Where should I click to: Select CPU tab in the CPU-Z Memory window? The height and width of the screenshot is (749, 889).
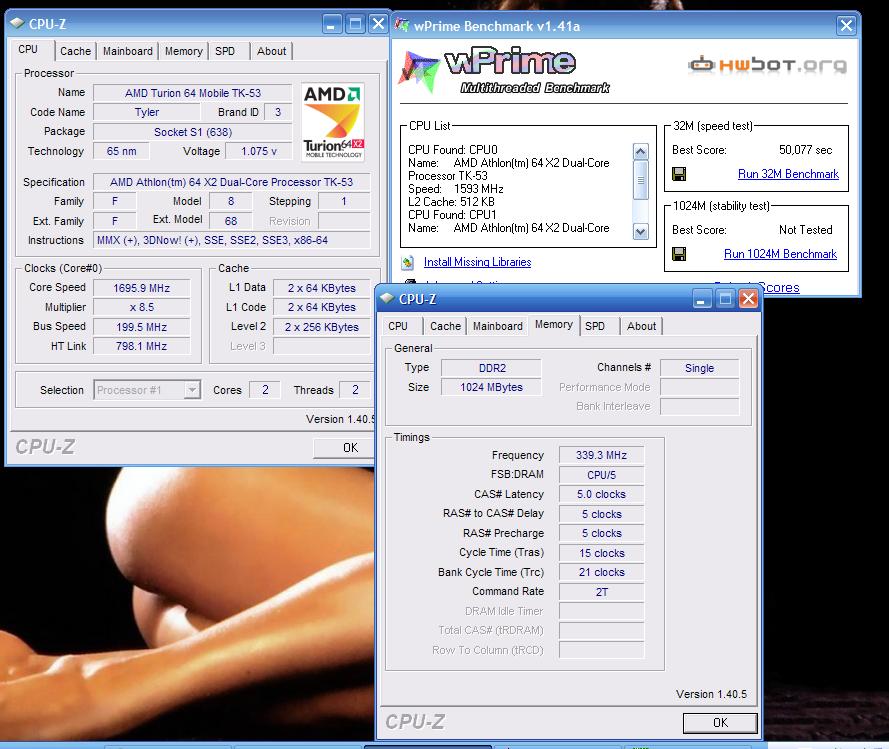398,326
